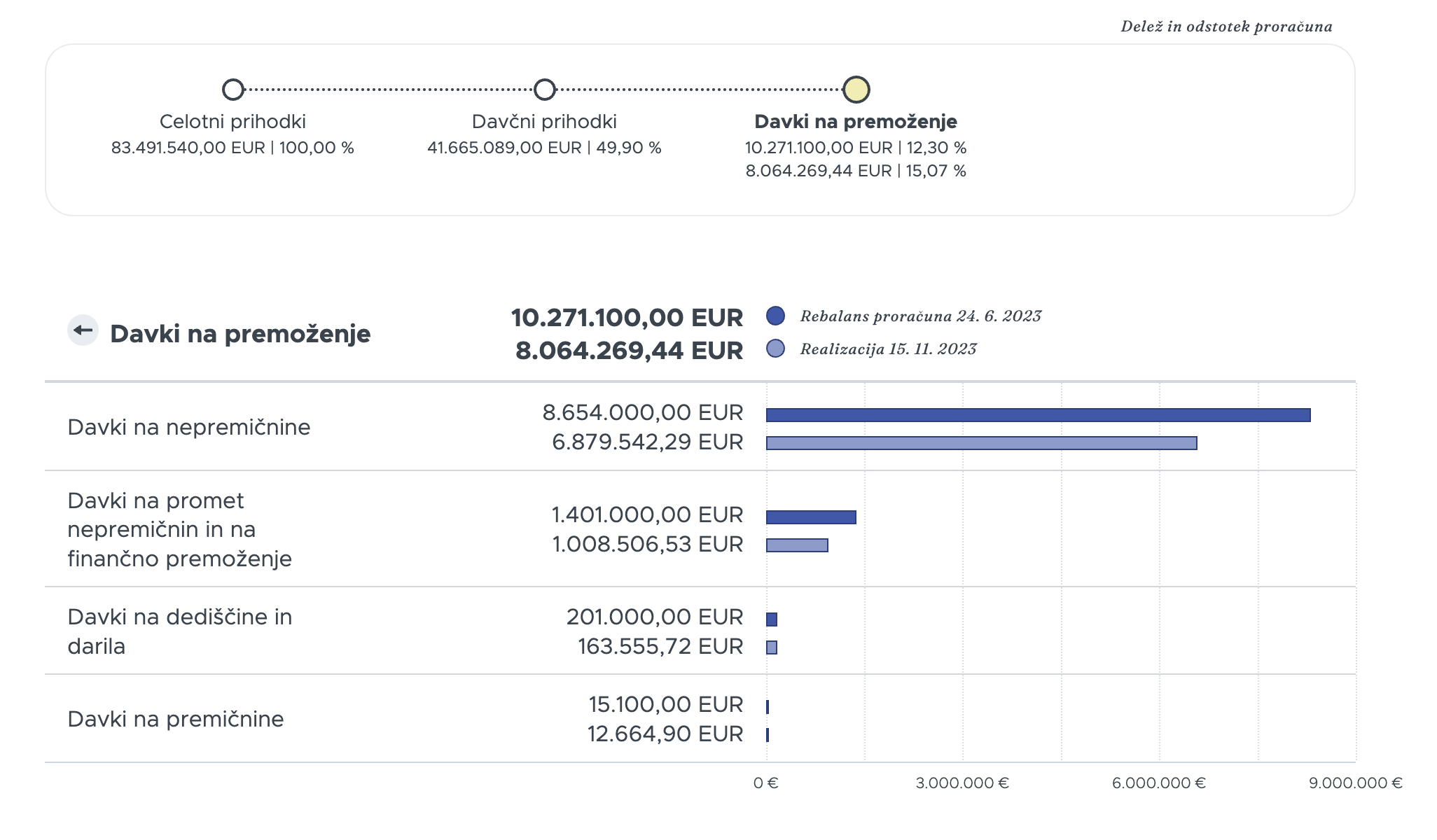Click Rebalans proračuna 24. 6. 2023 legend label
This screenshot has height=840, width=1437.
921,316
